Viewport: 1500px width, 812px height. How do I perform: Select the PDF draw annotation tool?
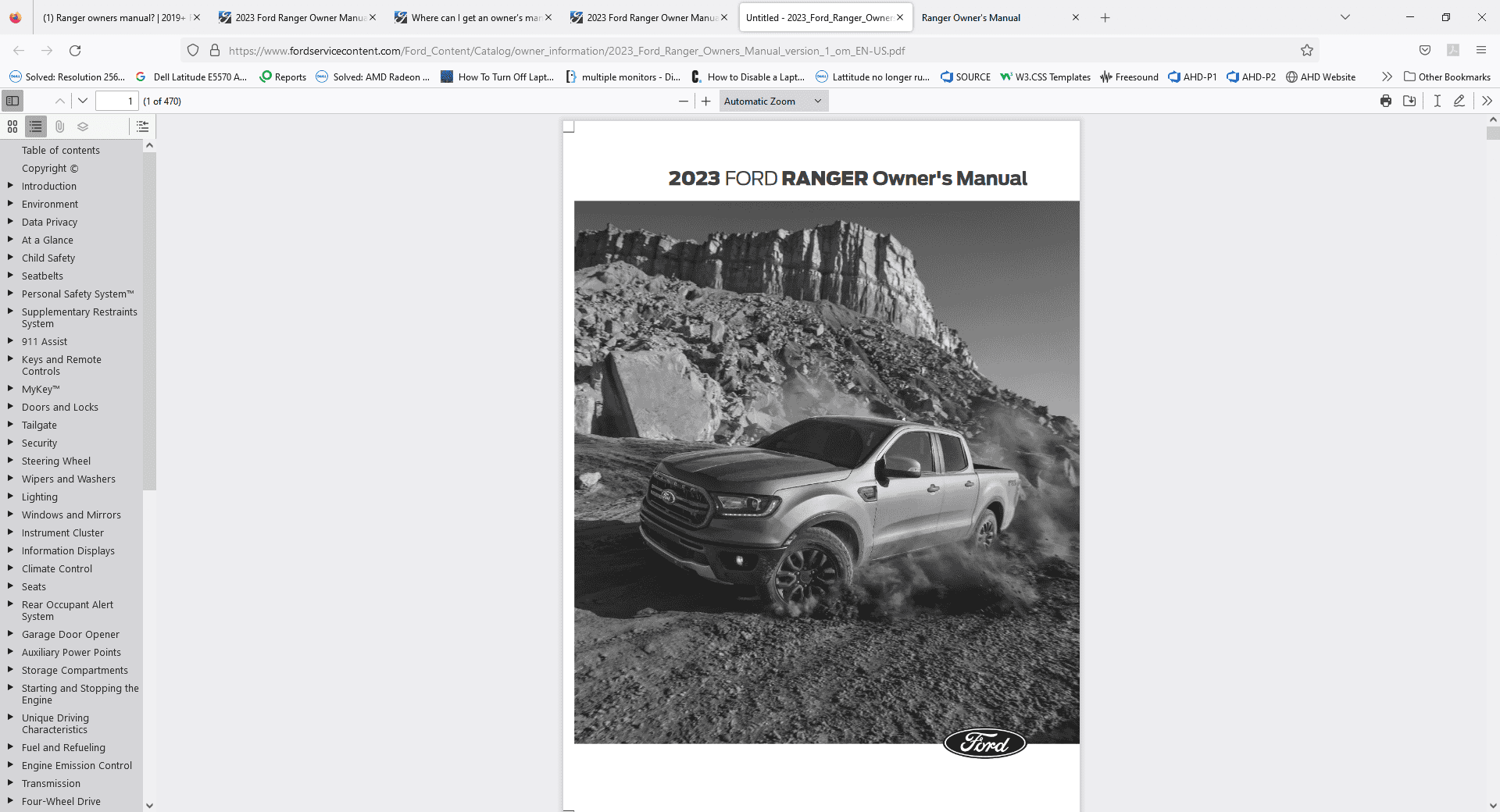click(x=1459, y=101)
